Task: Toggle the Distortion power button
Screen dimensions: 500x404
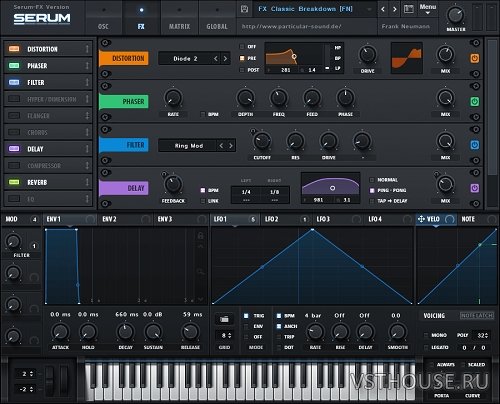Action: 475,58
